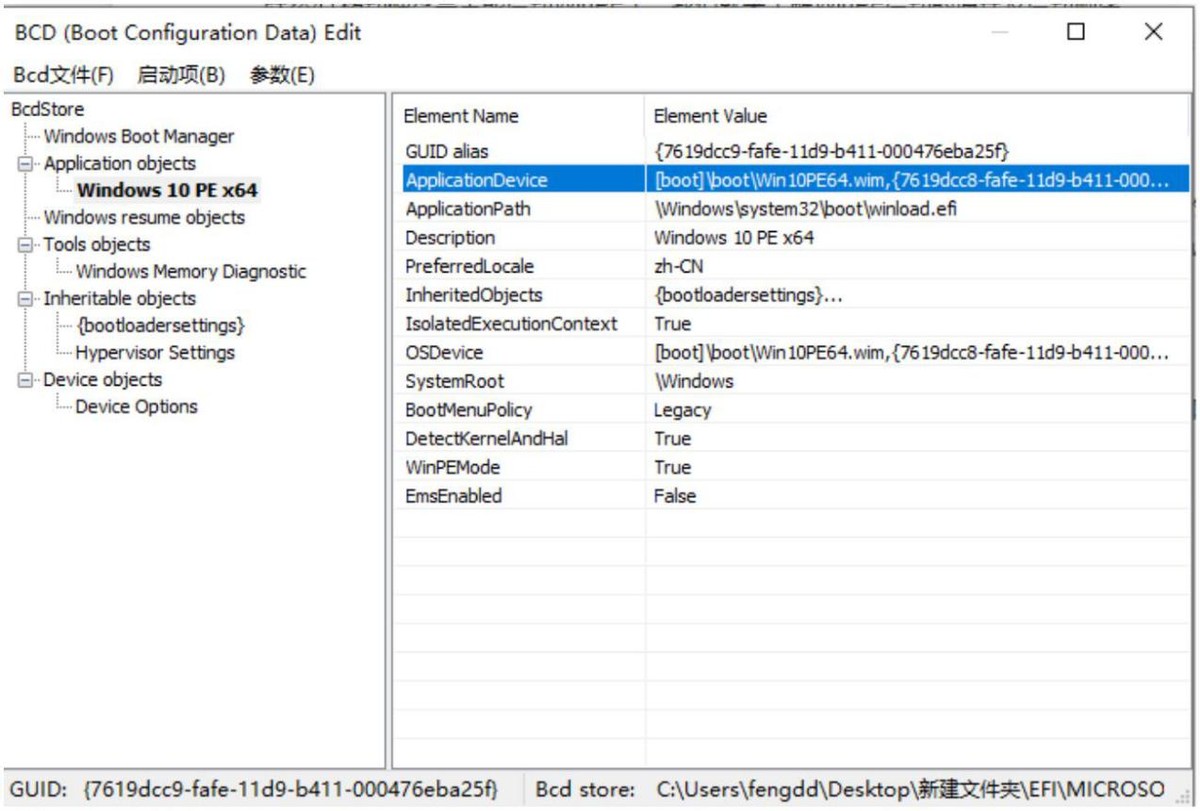Select the ApplicationPath row
Viewport: 1200px width, 811px height.
point(791,209)
